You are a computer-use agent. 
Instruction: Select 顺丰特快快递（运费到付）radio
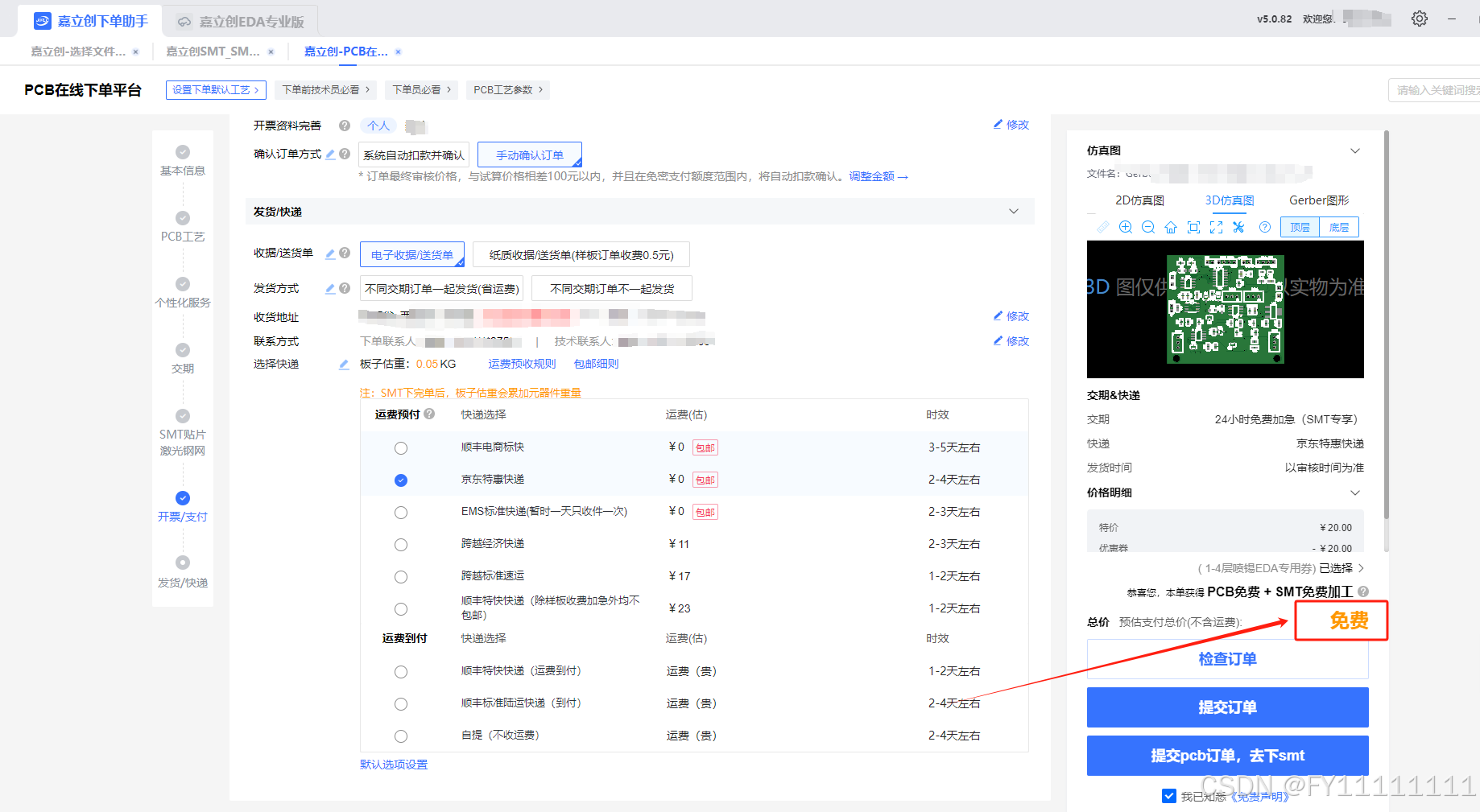pos(401,672)
